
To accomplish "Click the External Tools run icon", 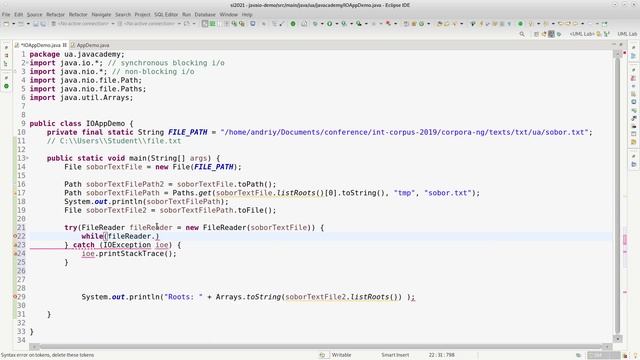I will tap(359, 24).
